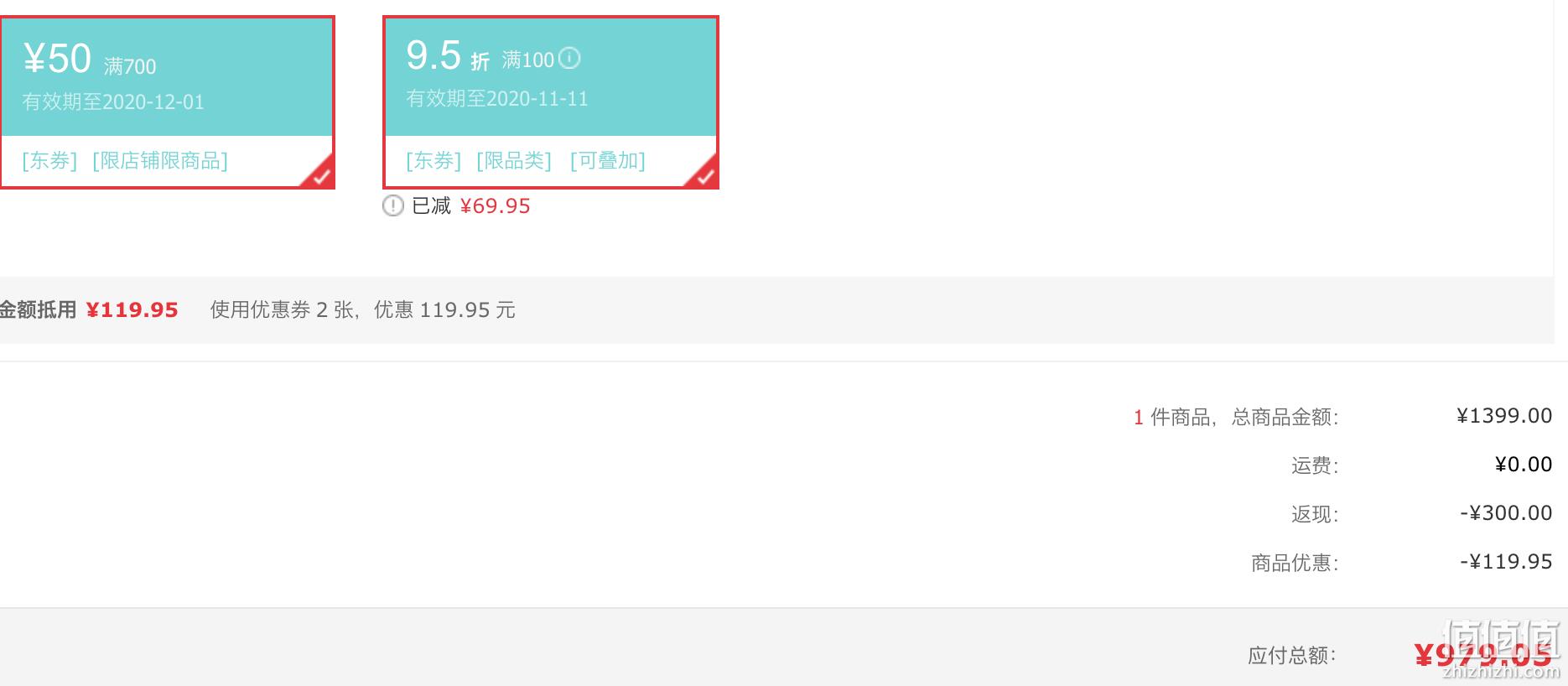Click the 返现 -¥300.00 value
The height and width of the screenshot is (686, 1568).
(x=1506, y=513)
